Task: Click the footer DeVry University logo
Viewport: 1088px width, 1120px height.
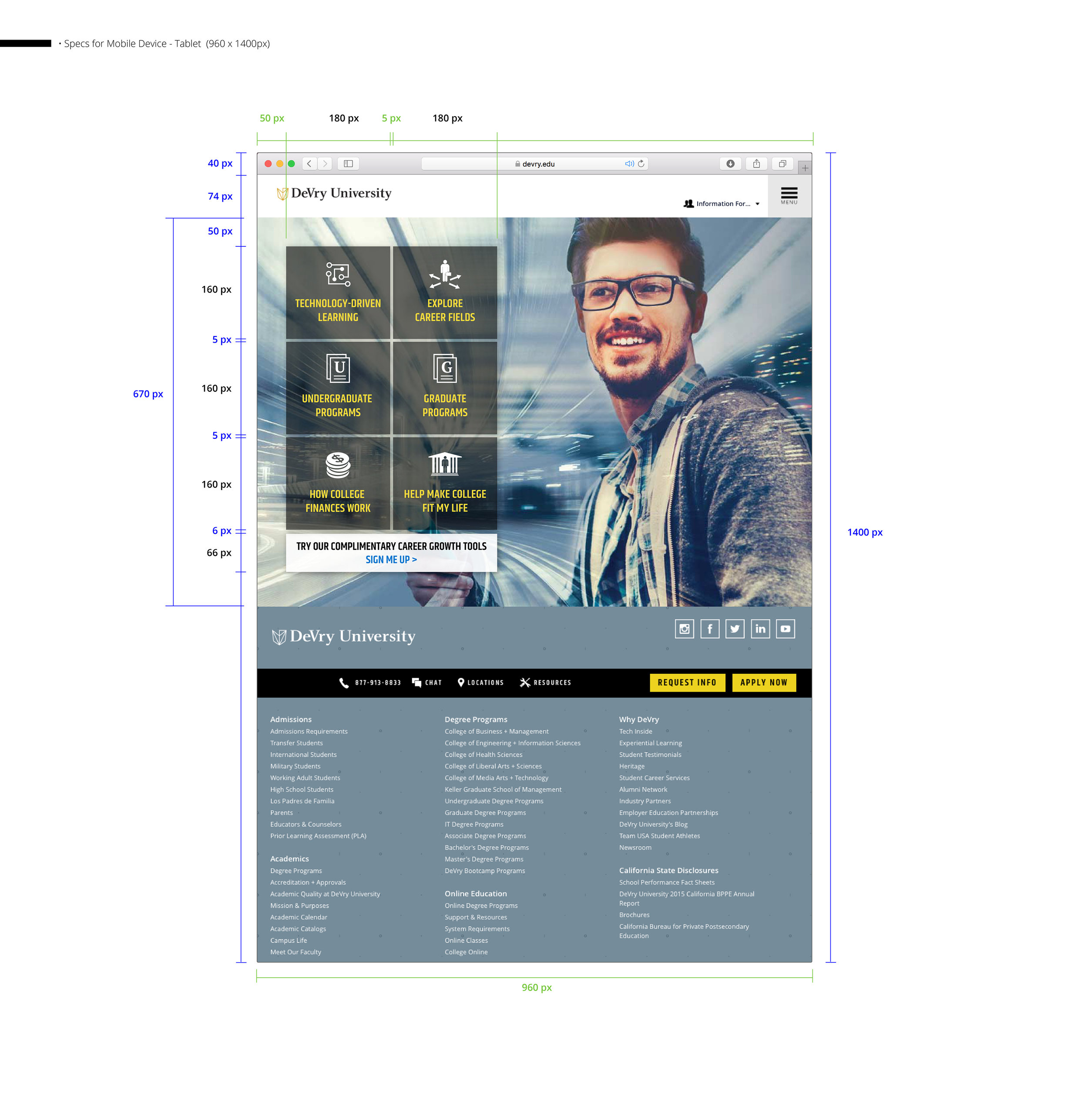Action: tap(343, 636)
